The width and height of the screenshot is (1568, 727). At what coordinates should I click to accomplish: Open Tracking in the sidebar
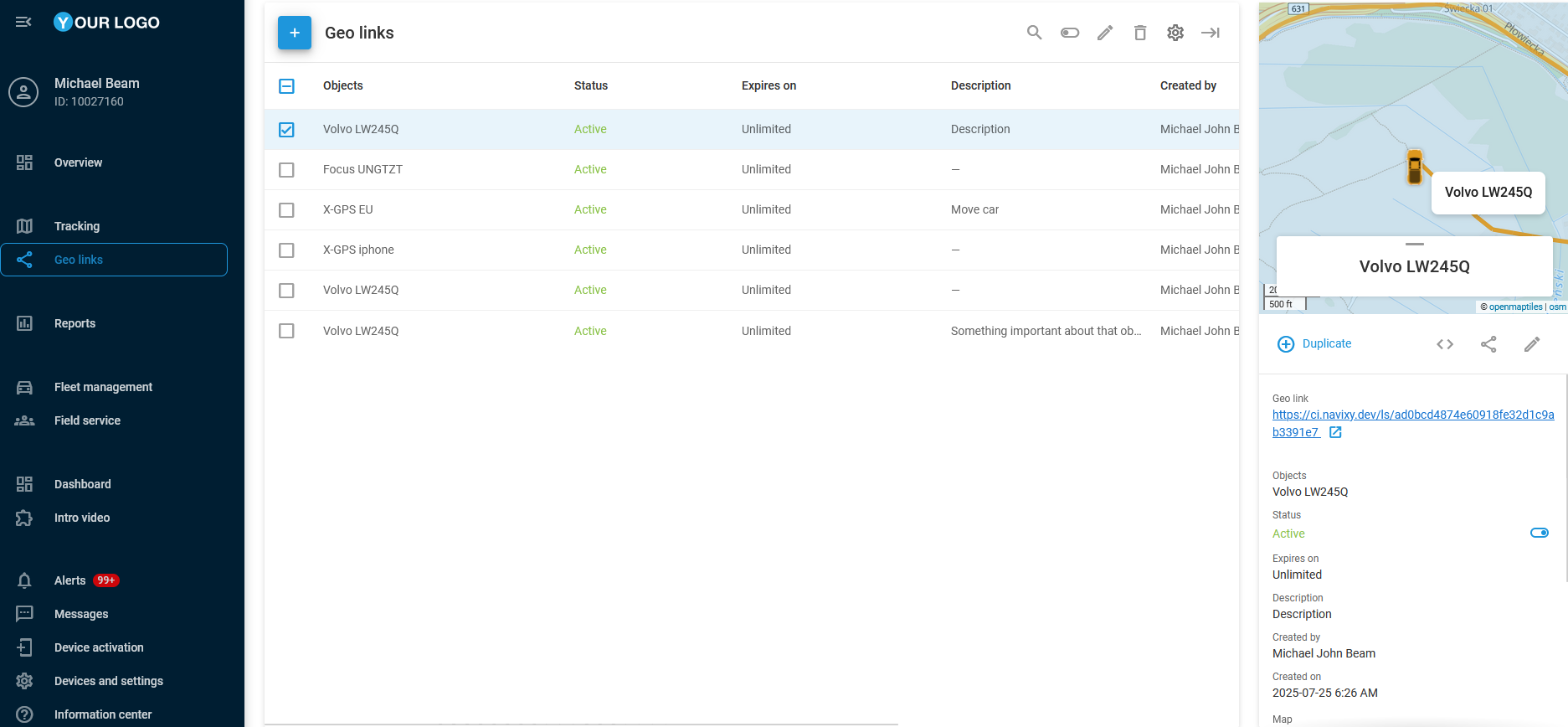[77, 226]
